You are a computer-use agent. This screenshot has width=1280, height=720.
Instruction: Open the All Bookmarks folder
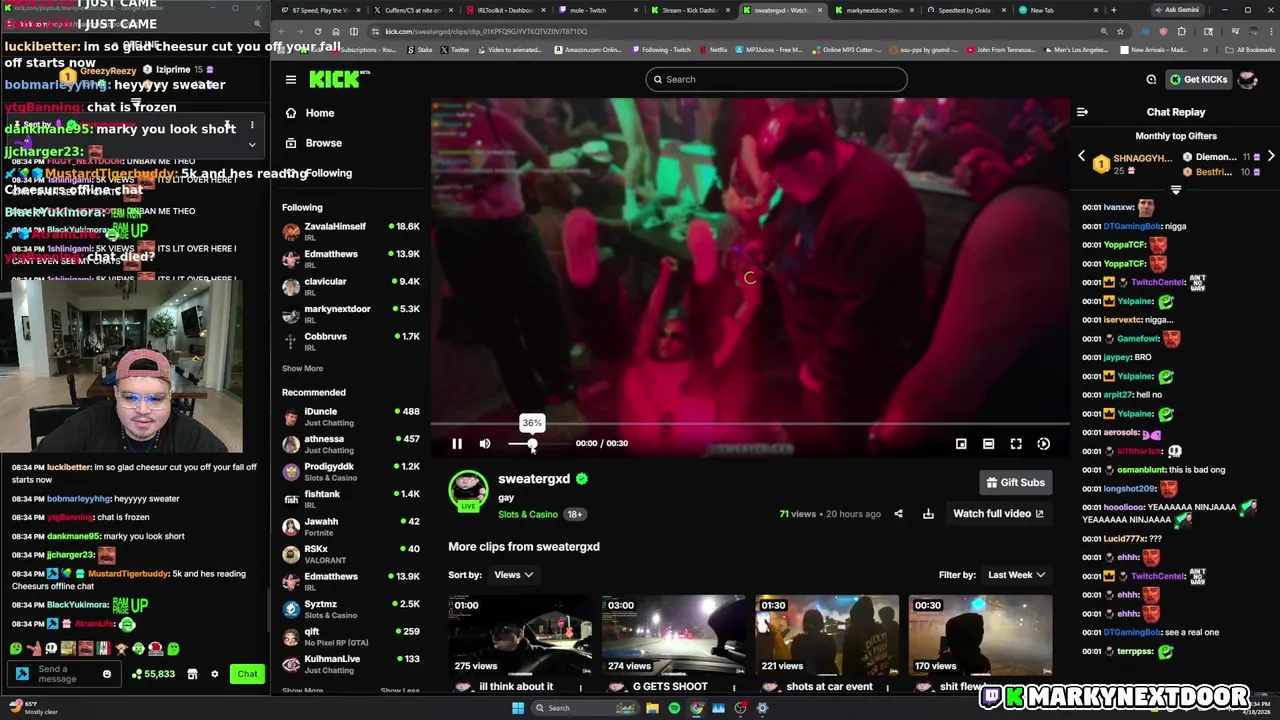(x=1250, y=50)
